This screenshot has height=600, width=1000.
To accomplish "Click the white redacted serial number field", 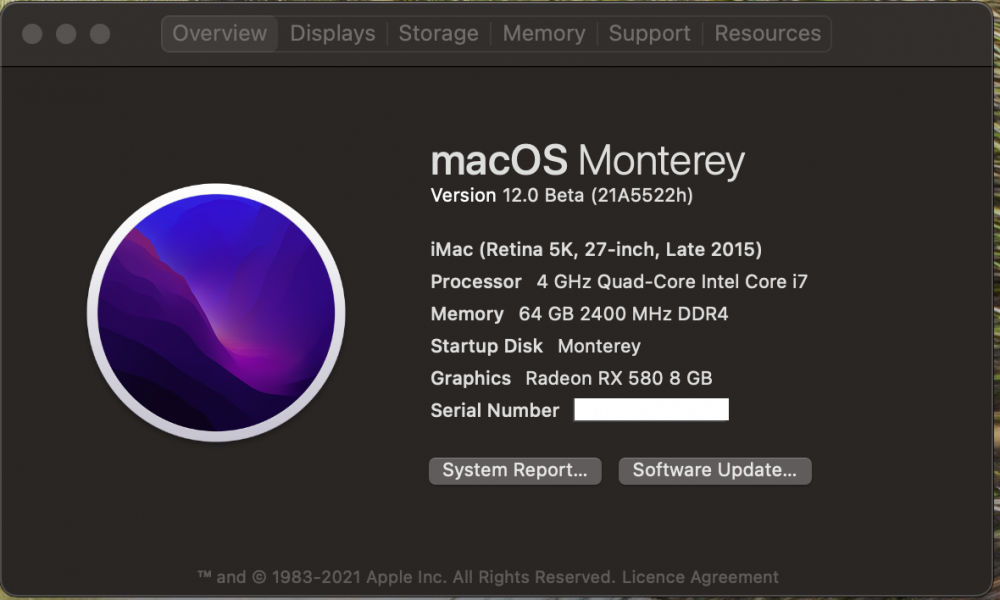I will coord(651,409).
